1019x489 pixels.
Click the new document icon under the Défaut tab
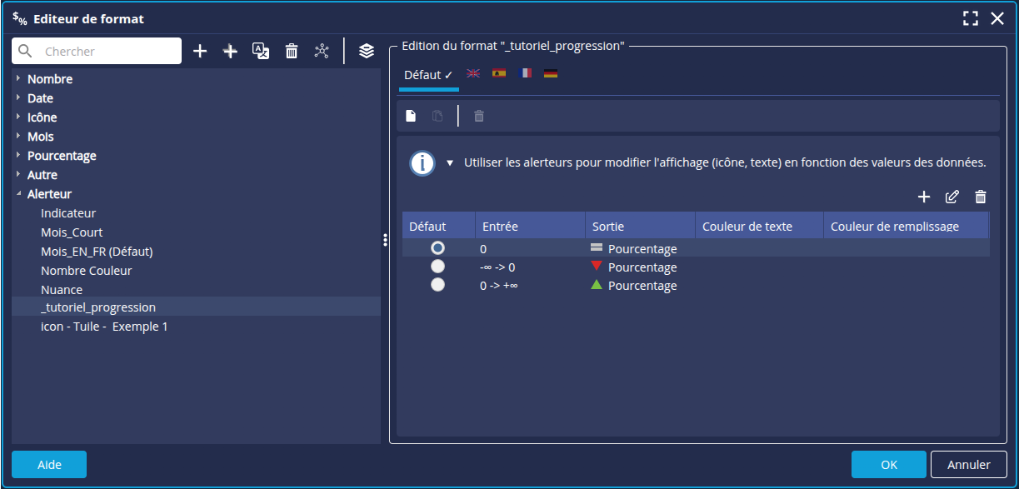(410, 116)
